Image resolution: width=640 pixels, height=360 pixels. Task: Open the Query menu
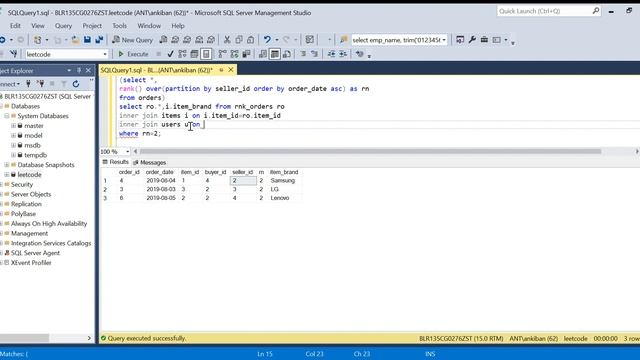coord(63,26)
